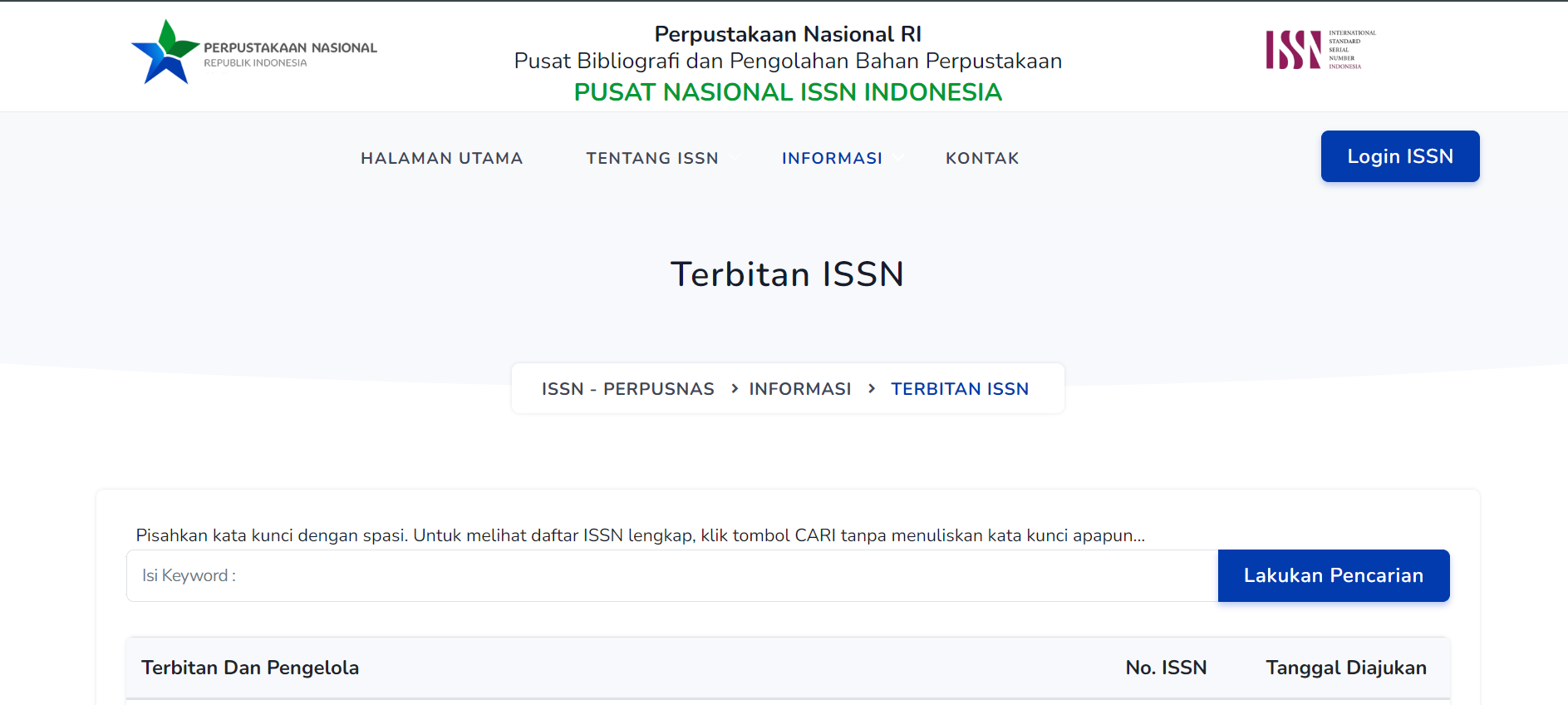The image size is (1568, 705).
Task: Follow the ISSN - PERPUSNAS breadcrumb link
Action: pyautogui.click(x=628, y=389)
